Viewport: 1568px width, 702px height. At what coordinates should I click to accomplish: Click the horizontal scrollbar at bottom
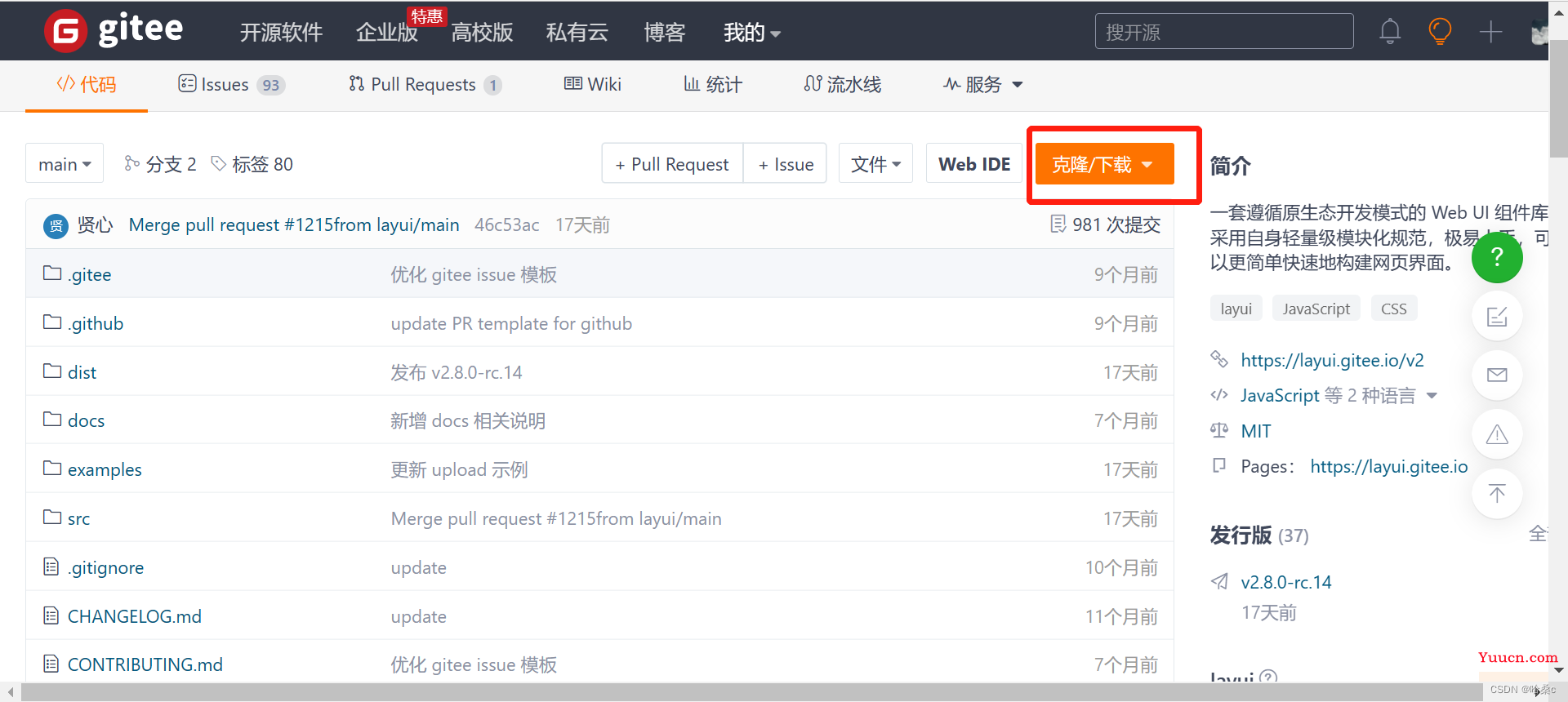(751, 692)
